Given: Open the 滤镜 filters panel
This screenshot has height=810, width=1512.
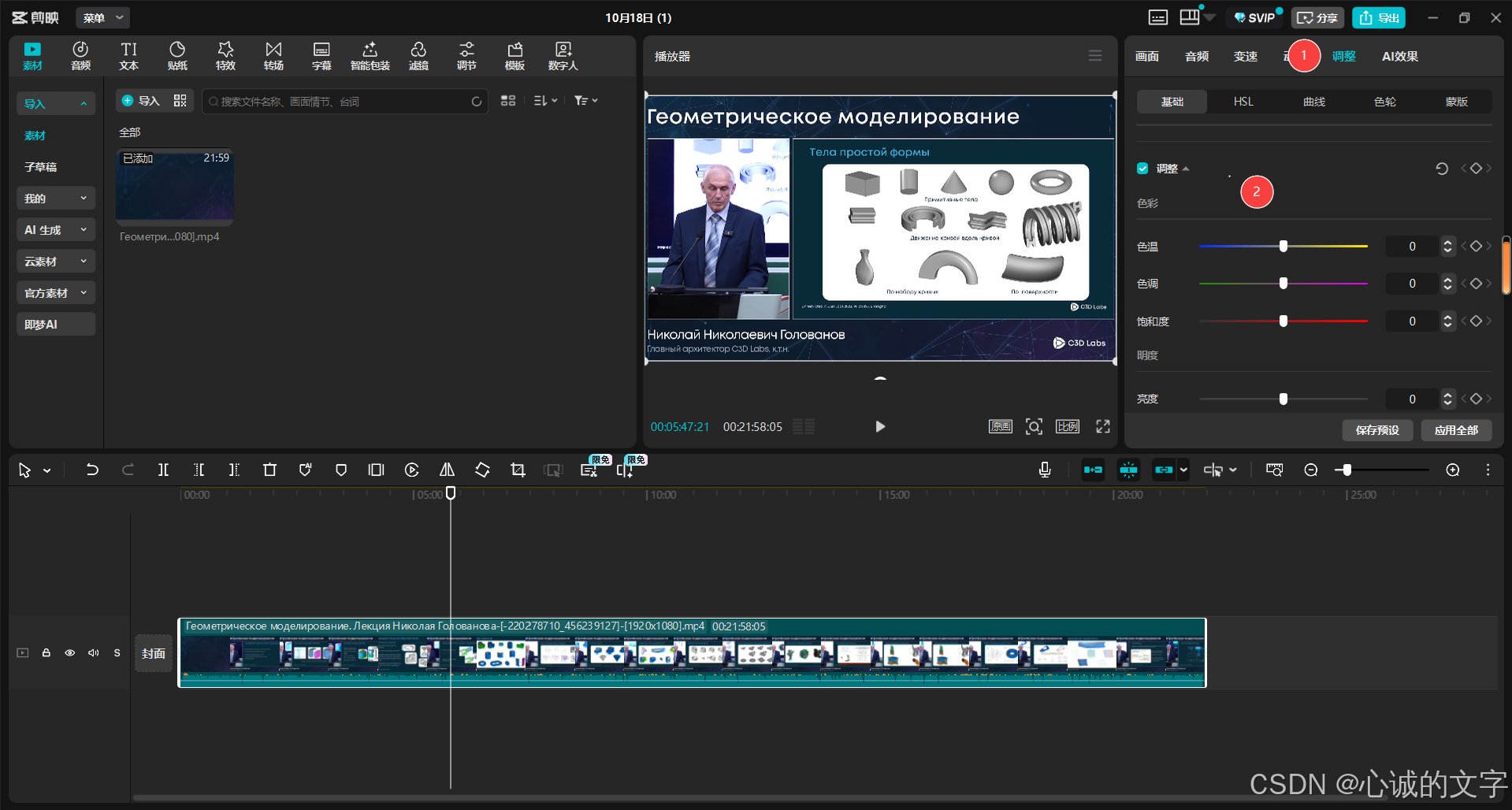Looking at the screenshot, I should pos(418,56).
